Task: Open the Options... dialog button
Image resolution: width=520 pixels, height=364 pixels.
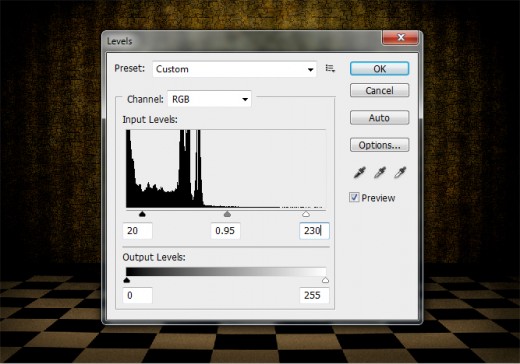Action: click(379, 145)
